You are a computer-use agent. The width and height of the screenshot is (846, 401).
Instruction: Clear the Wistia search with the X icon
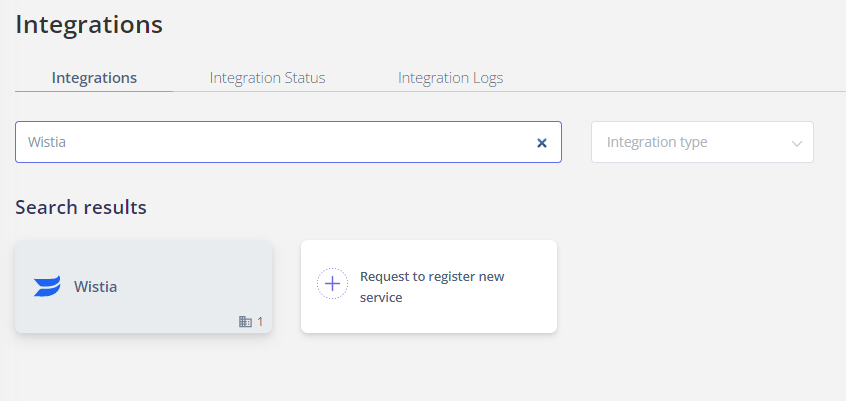(x=542, y=142)
